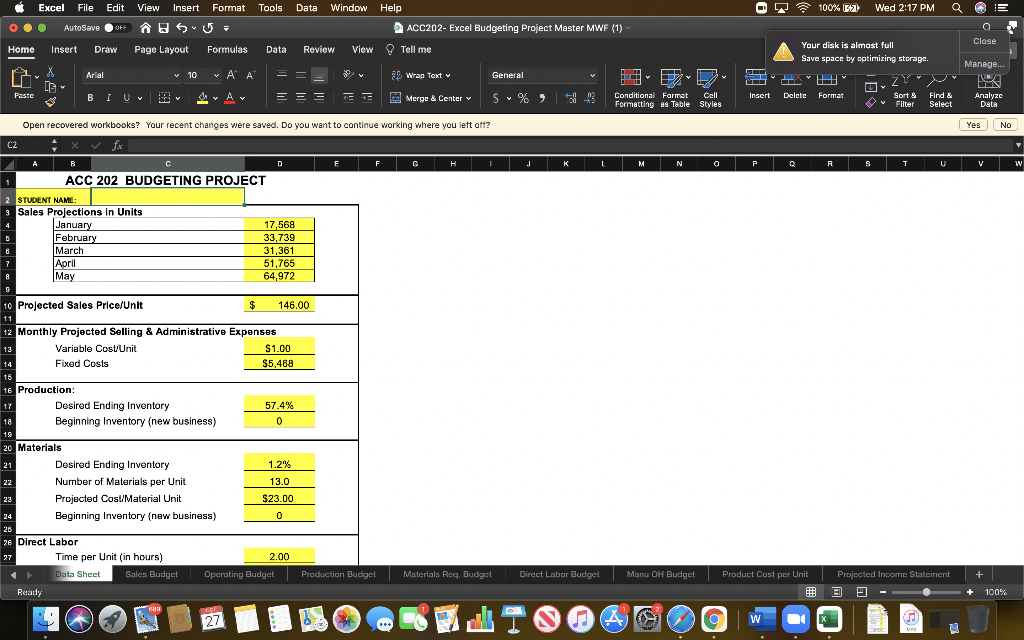Switch to the Formulas ribbon tab
The width and height of the screenshot is (1024, 640).
pyautogui.click(x=228, y=48)
